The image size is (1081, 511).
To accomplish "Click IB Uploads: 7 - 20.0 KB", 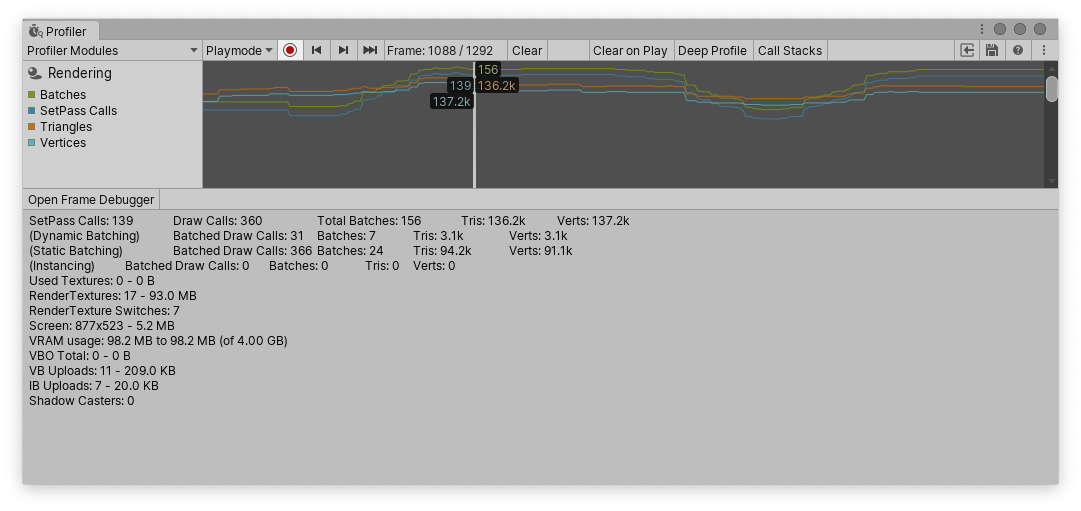I will tap(94, 385).
